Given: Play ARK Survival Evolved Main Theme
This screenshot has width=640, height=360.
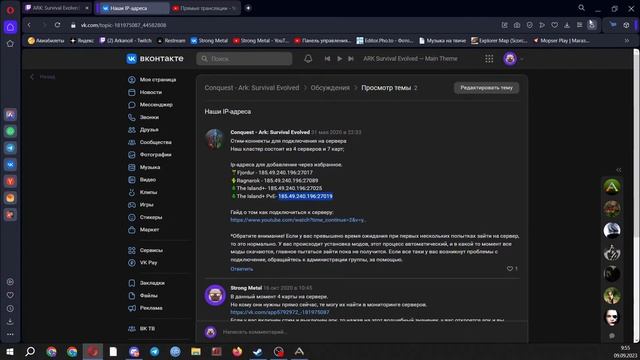Looking at the screenshot, I should (339, 59).
